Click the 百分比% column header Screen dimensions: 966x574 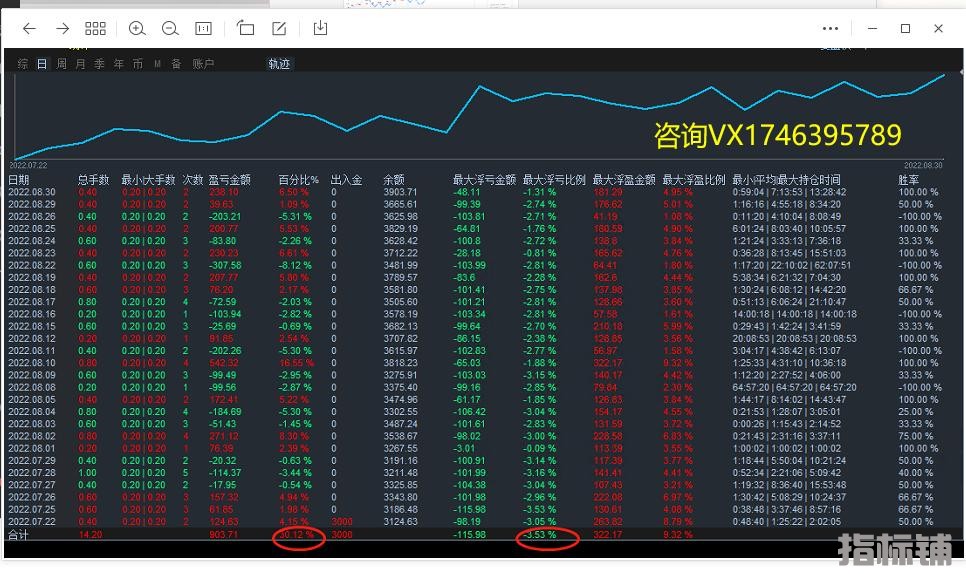pyautogui.click(x=299, y=180)
